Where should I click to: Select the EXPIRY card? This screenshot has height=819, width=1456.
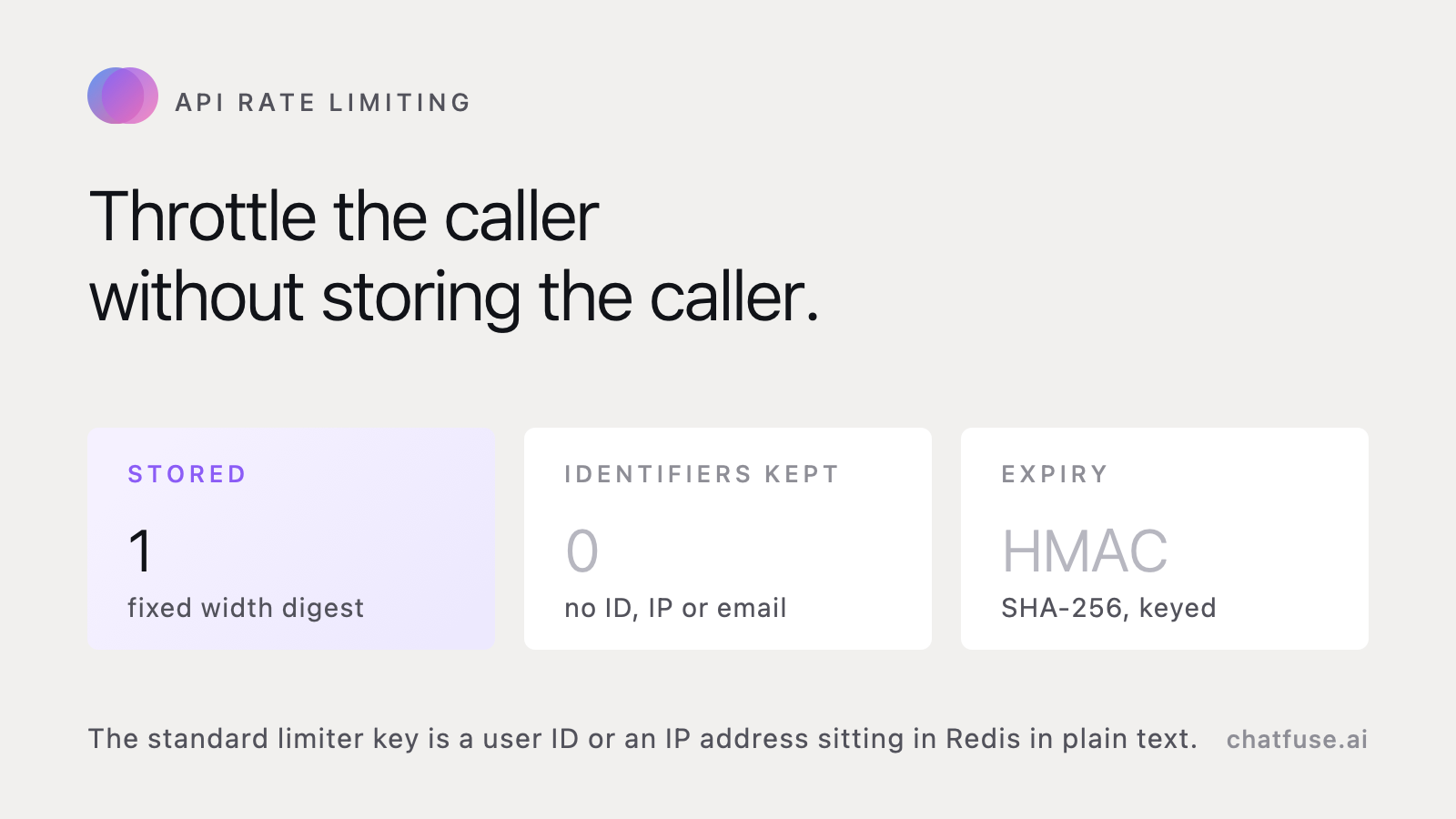point(1165,539)
